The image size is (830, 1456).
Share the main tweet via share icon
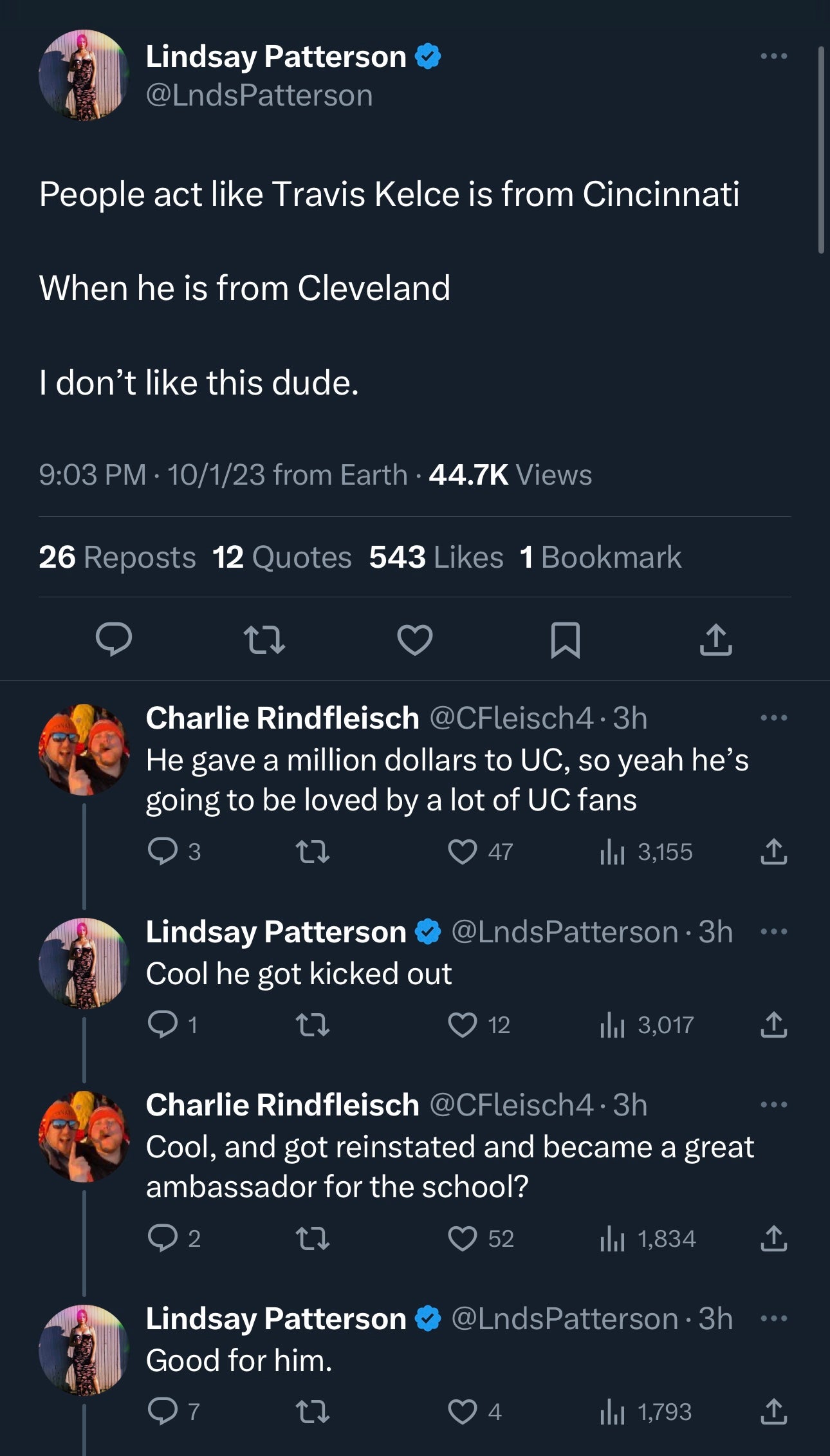pyautogui.click(x=716, y=640)
